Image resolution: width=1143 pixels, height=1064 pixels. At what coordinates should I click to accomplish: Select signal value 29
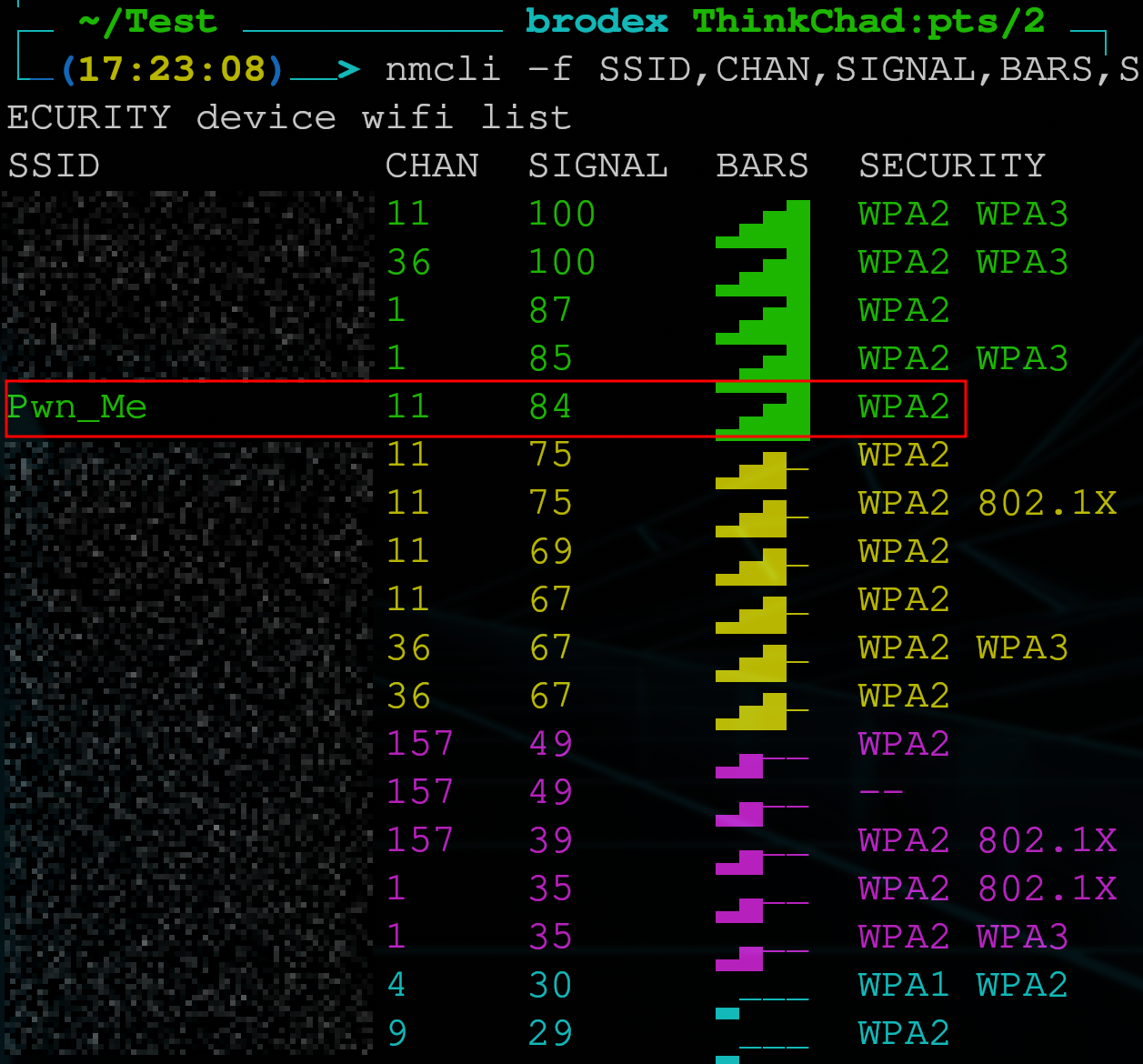[551, 1033]
